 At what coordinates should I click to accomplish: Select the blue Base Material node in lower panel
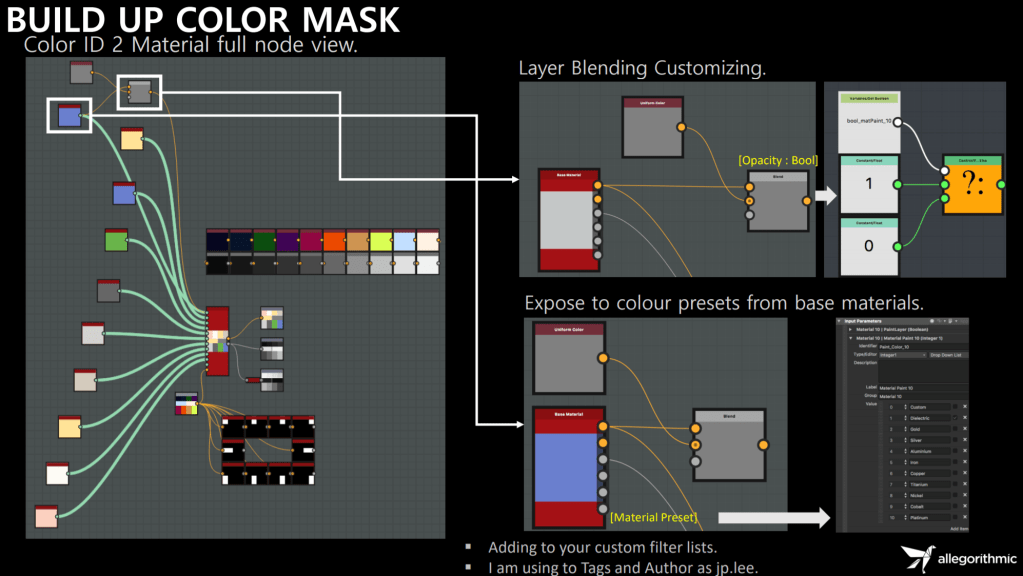click(567, 467)
